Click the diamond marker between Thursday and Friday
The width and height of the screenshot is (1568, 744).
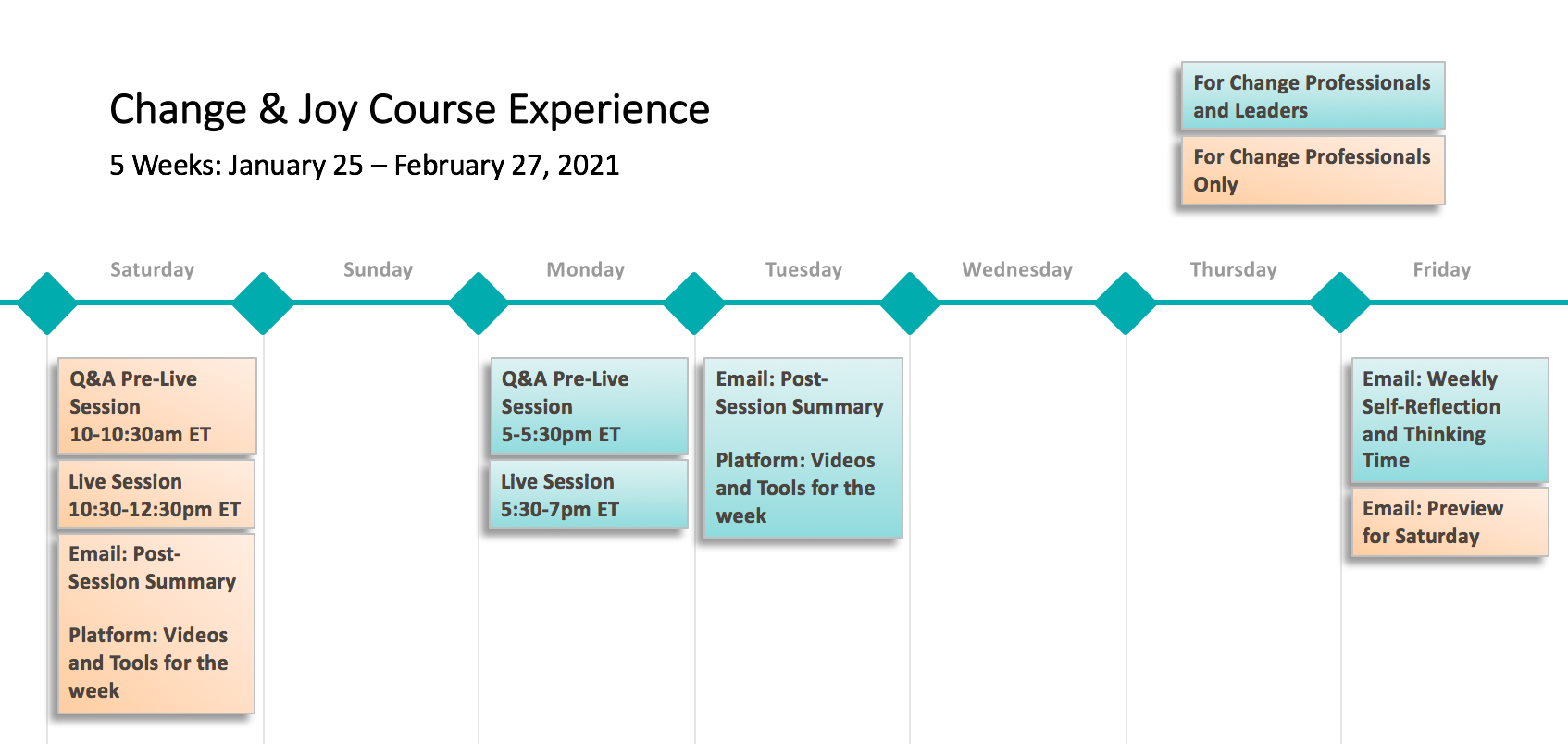[x=1340, y=303]
